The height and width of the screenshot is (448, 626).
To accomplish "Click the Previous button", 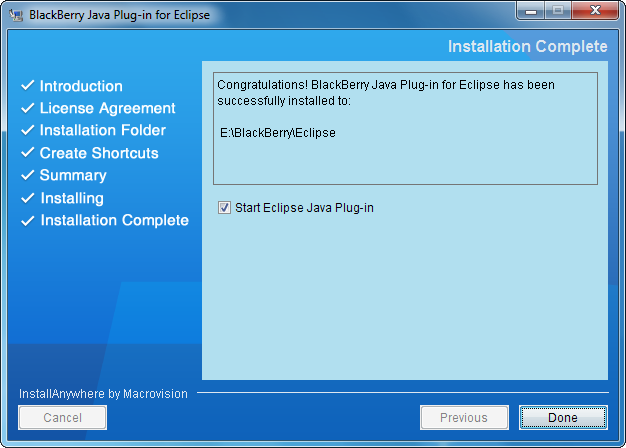I will 464,418.
